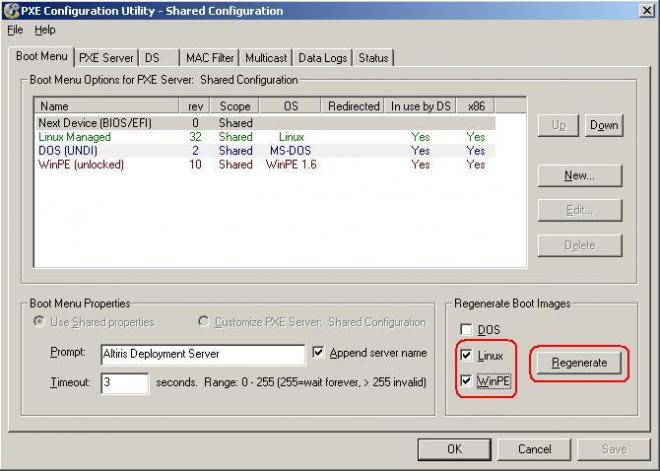Click the Prompt text field
The image size is (660, 471).
(203, 354)
